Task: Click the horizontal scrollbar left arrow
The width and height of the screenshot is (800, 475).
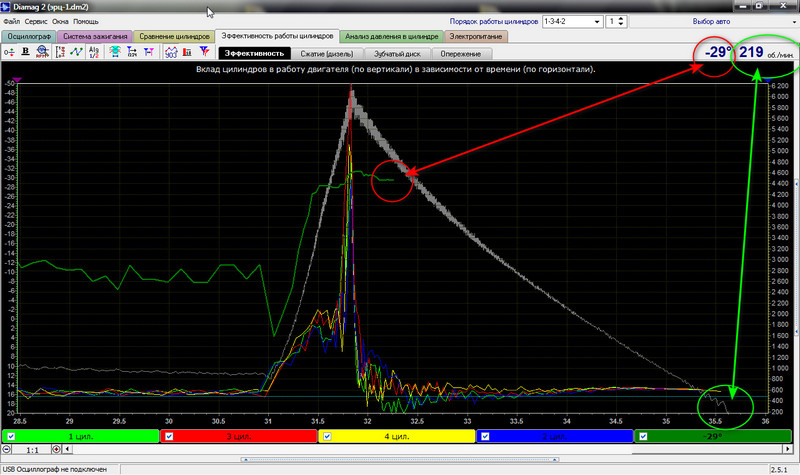Action: [67, 449]
